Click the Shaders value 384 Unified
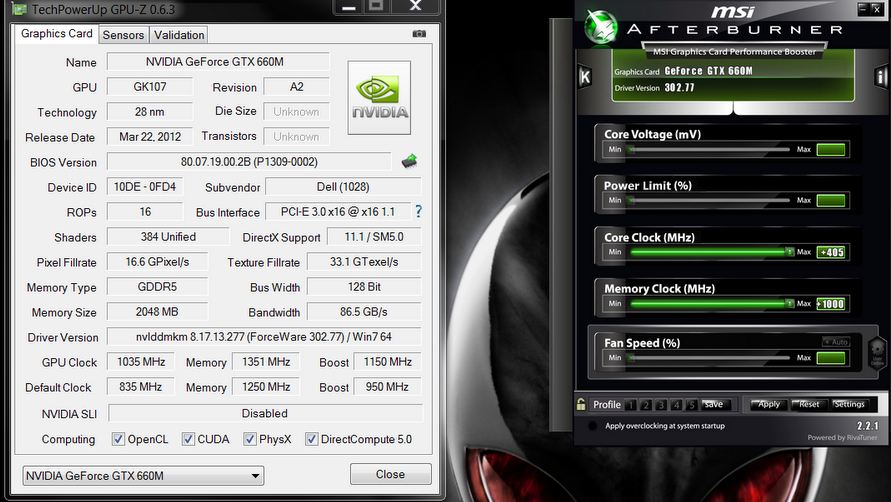891x502 pixels. (x=168, y=237)
